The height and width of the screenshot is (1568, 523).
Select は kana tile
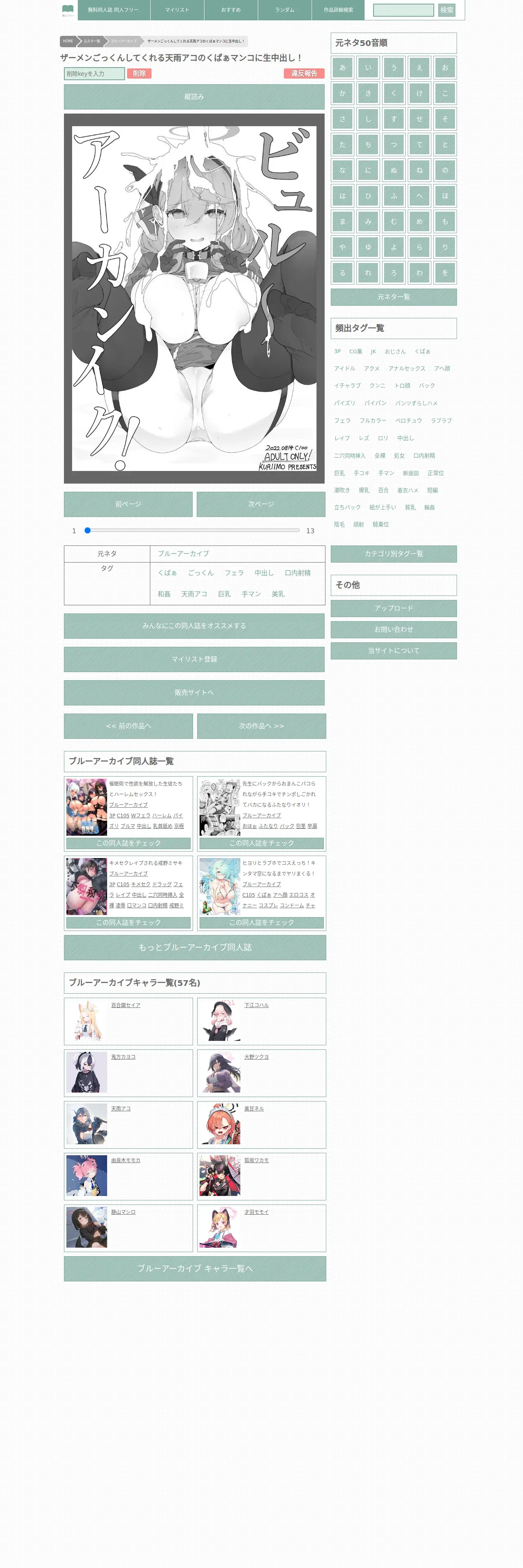(x=342, y=196)
